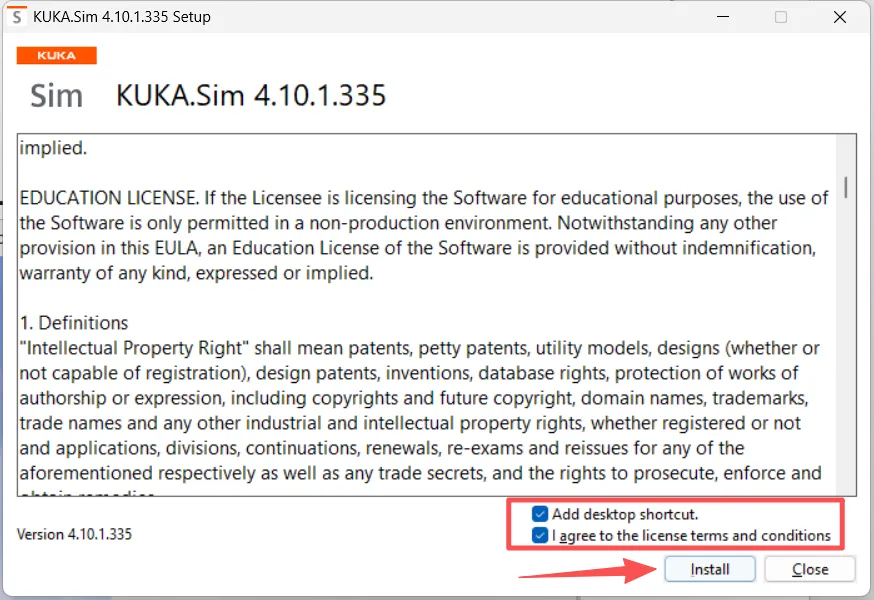Click the 'KUKA.Sim 4.10.1.335' heading
874x600 pixels.
pos(250,95)
